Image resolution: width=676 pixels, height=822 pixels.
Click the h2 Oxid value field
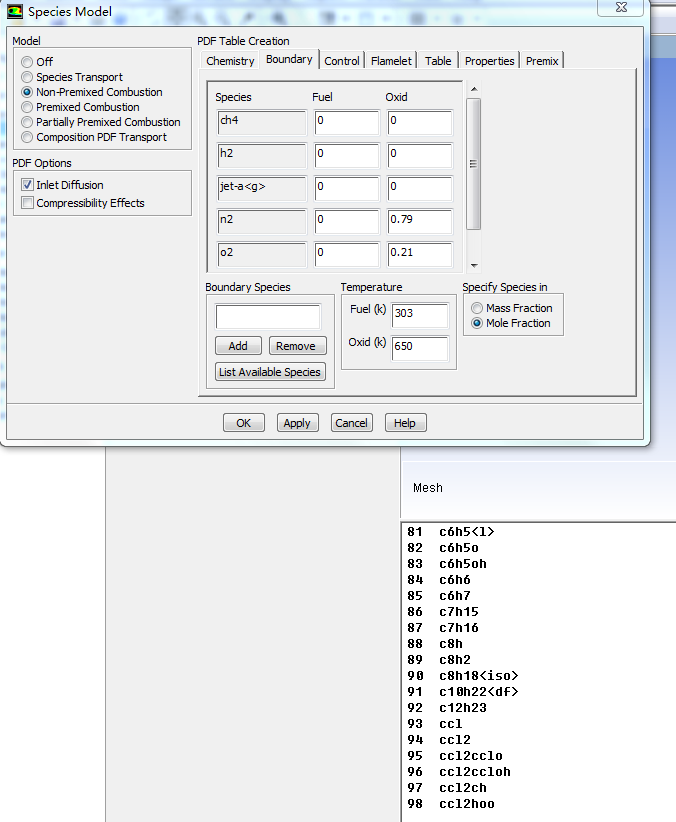click(420, 156)
